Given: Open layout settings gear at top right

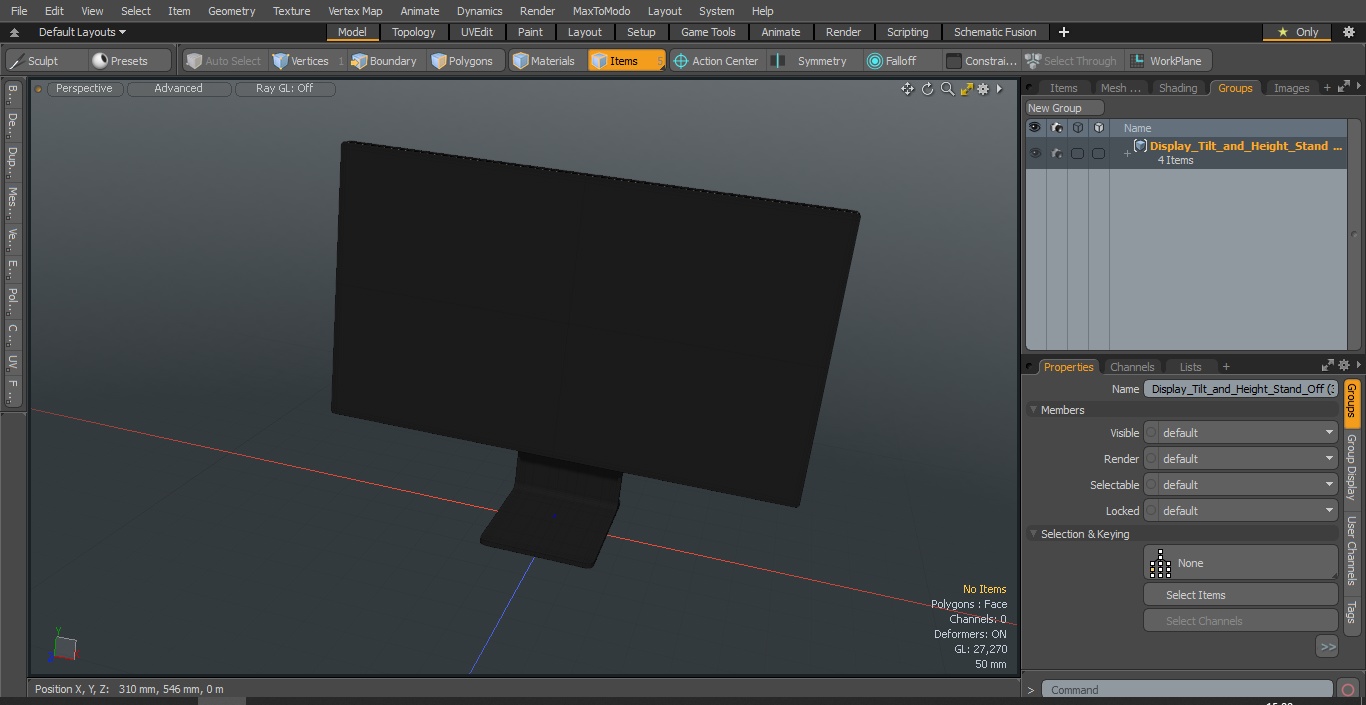Looking at the screenshot, I should tap(1348, 32).
